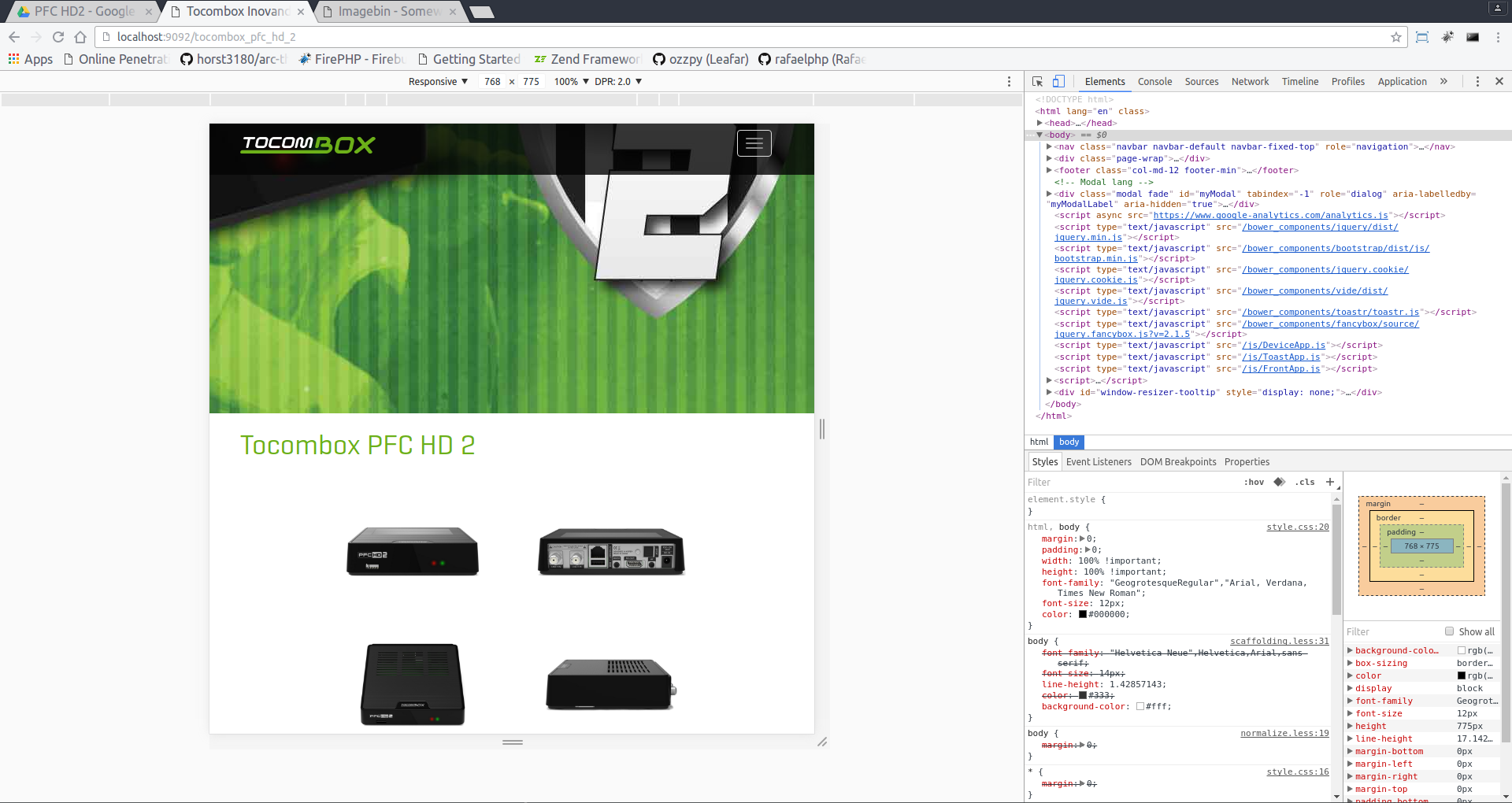Open the 100% zoom dropdown
This screenshot has height=803, width=1512.
(572, 81)
